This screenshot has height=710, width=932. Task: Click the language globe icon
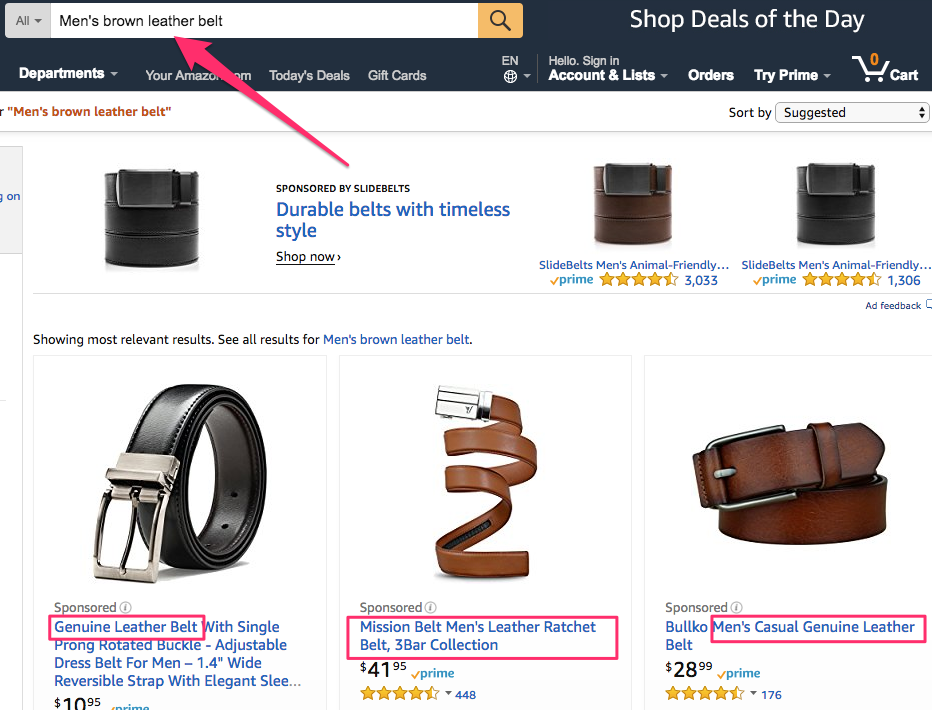[511, 76]
